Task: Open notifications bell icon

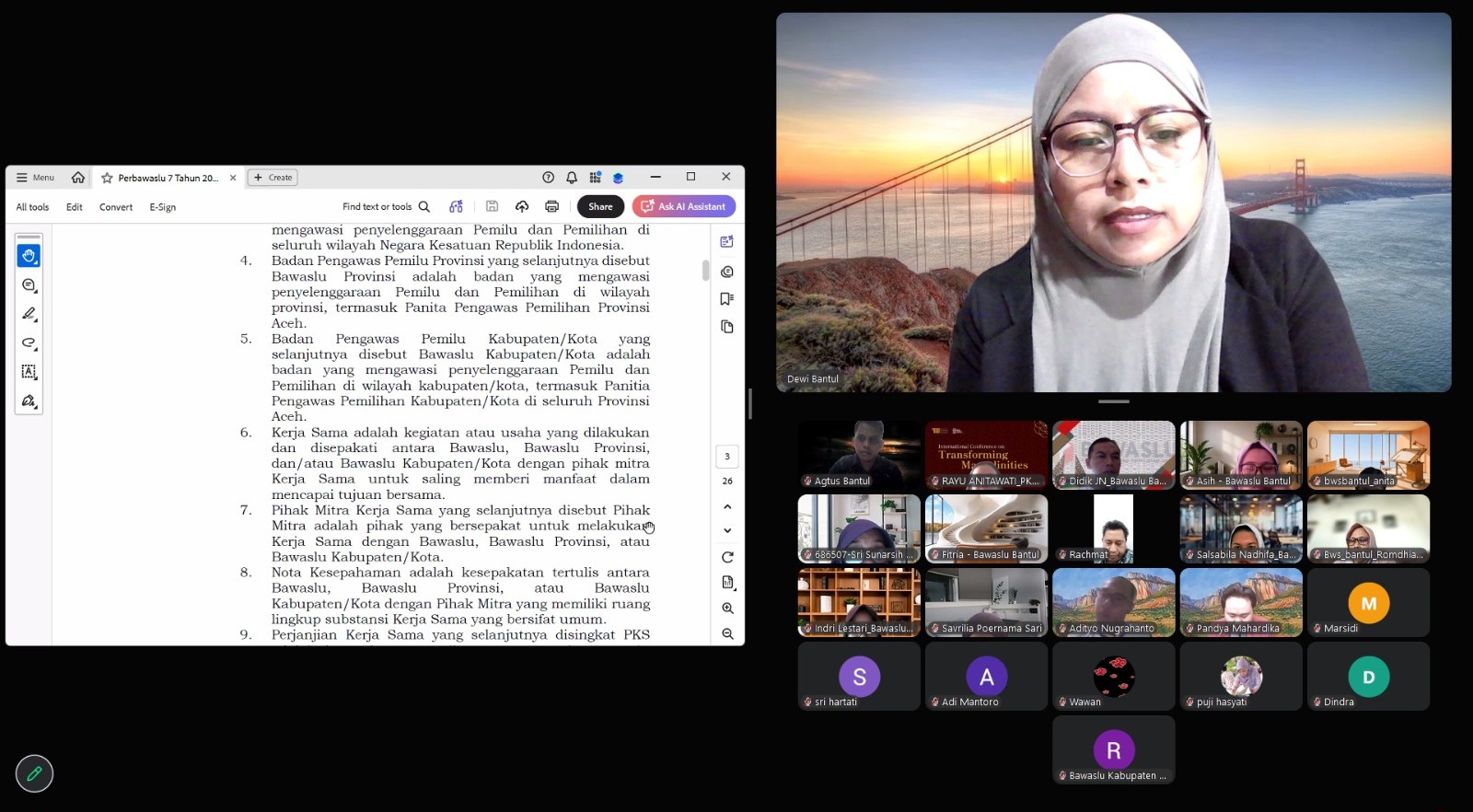Action: click(x=572, y=178)
